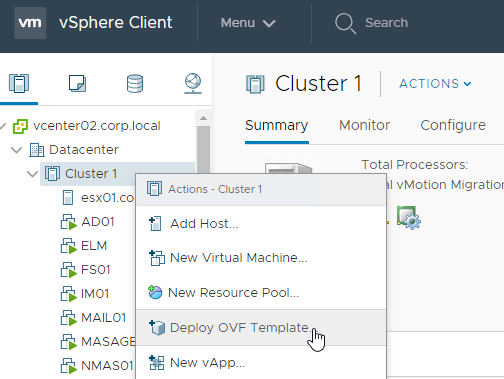Select the NMAS01 virtual machine
The image size is (504, 379).
coord(107,366)
